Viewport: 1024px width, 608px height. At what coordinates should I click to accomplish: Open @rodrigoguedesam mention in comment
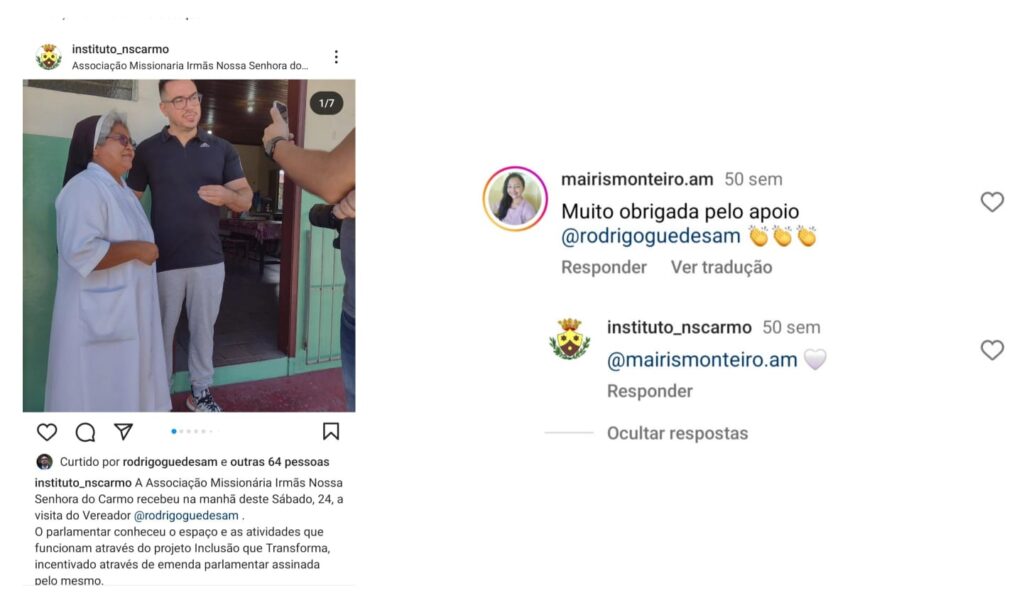(x=650, y=236)
